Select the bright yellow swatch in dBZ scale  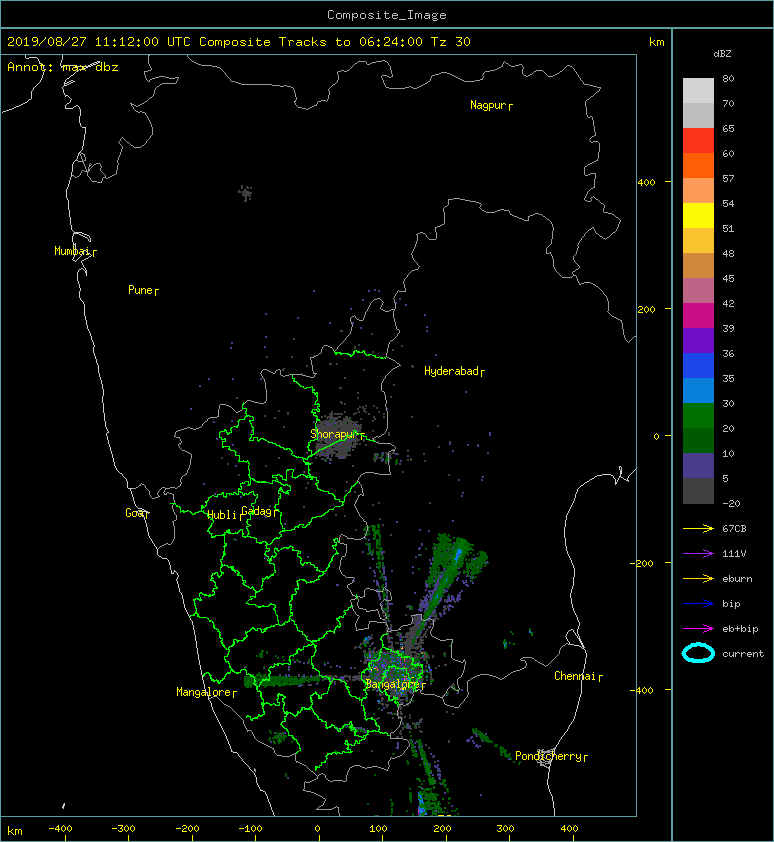click(x=698, y=215)
